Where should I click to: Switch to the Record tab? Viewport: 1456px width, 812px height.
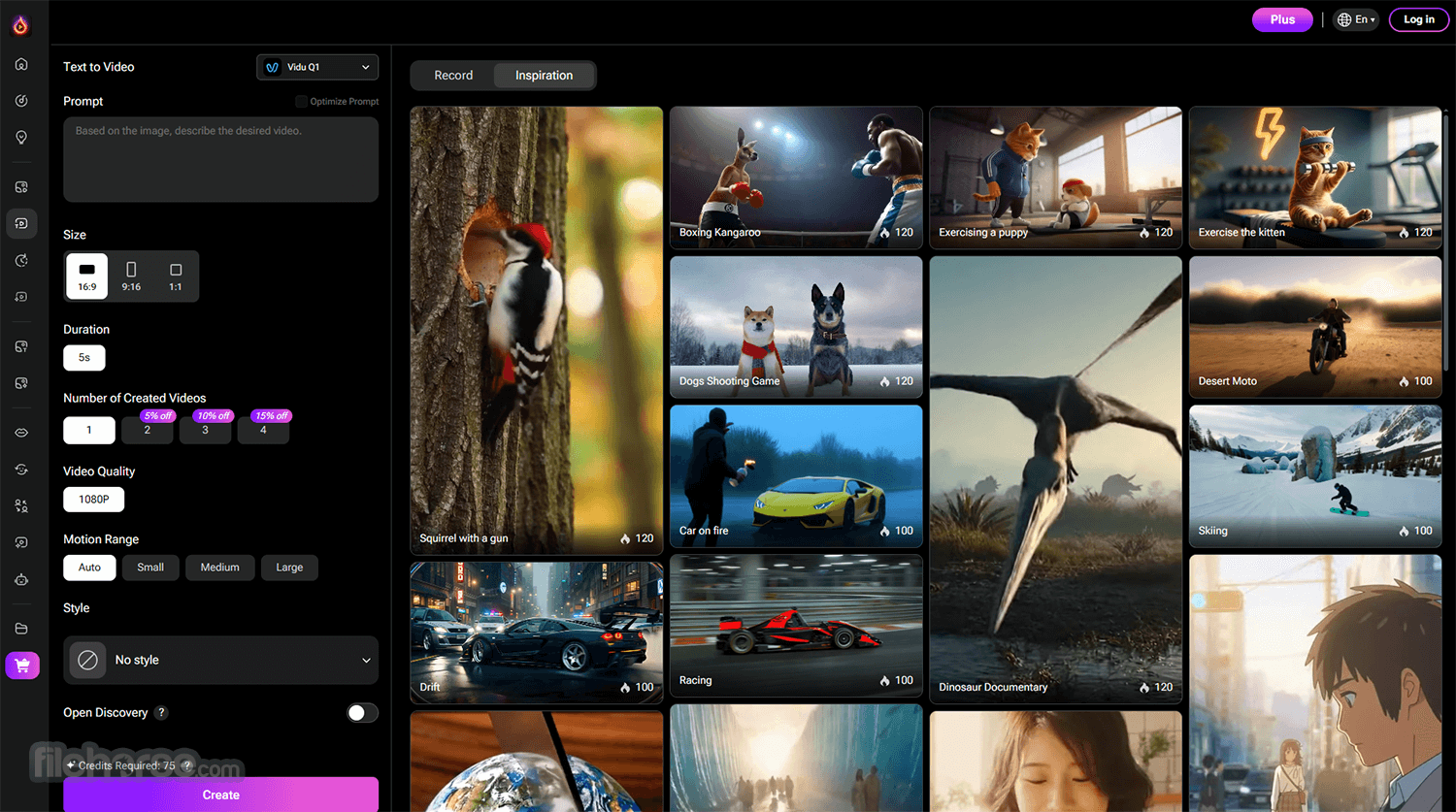(453, 76)
